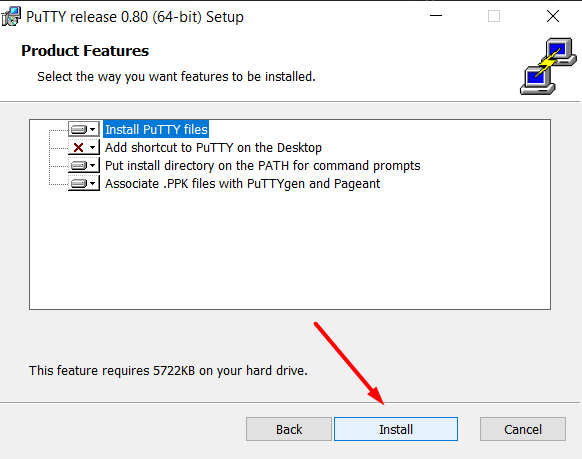
Task: Click the drive icon beside Install PuTTY files
Action: pos(79,129)
